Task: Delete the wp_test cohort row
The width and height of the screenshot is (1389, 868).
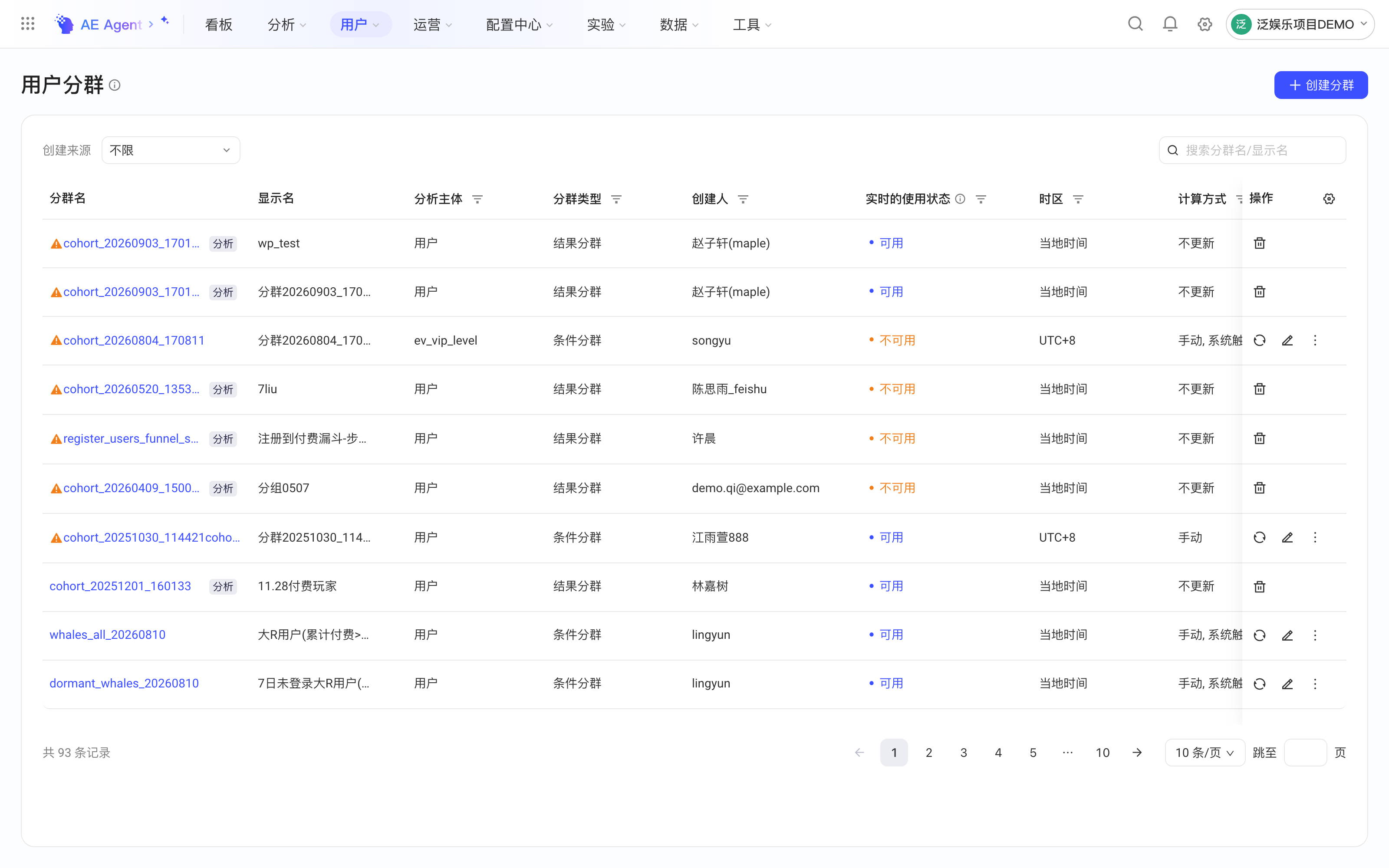Action: click(1259, 243)
